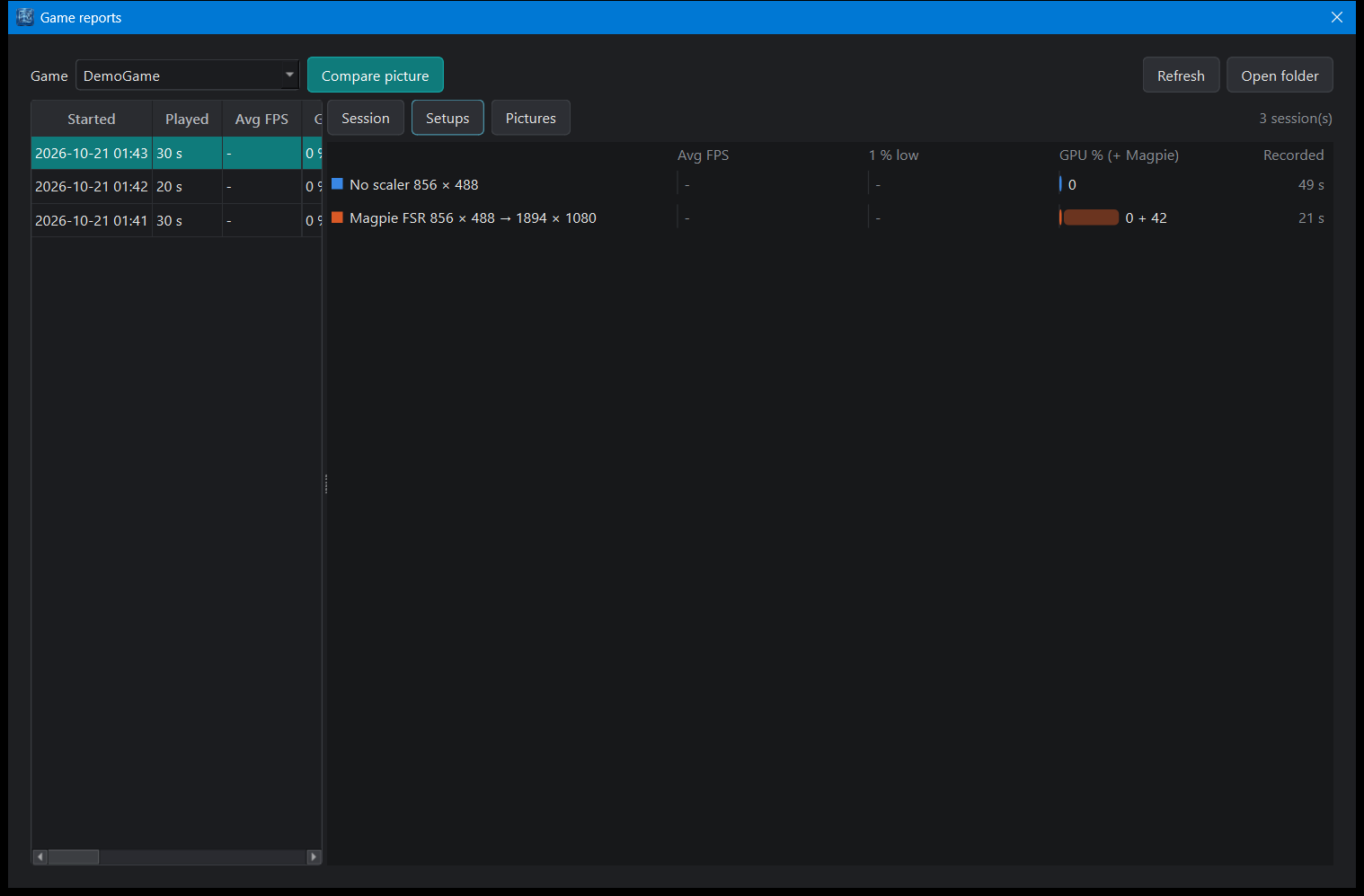Select the session started 2026-10-21 01:41
The image size is (1364, 896).
click(177, 220)
